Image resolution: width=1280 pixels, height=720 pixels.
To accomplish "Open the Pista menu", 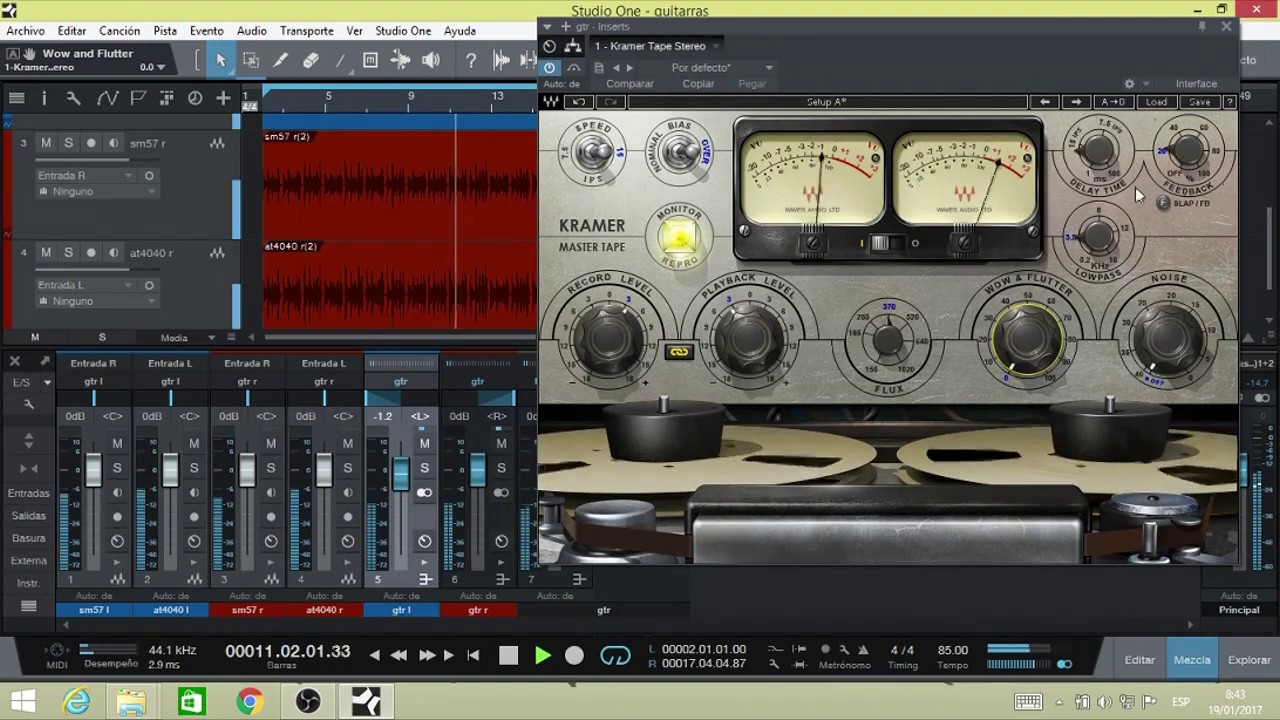I will (x=165, y=31).
